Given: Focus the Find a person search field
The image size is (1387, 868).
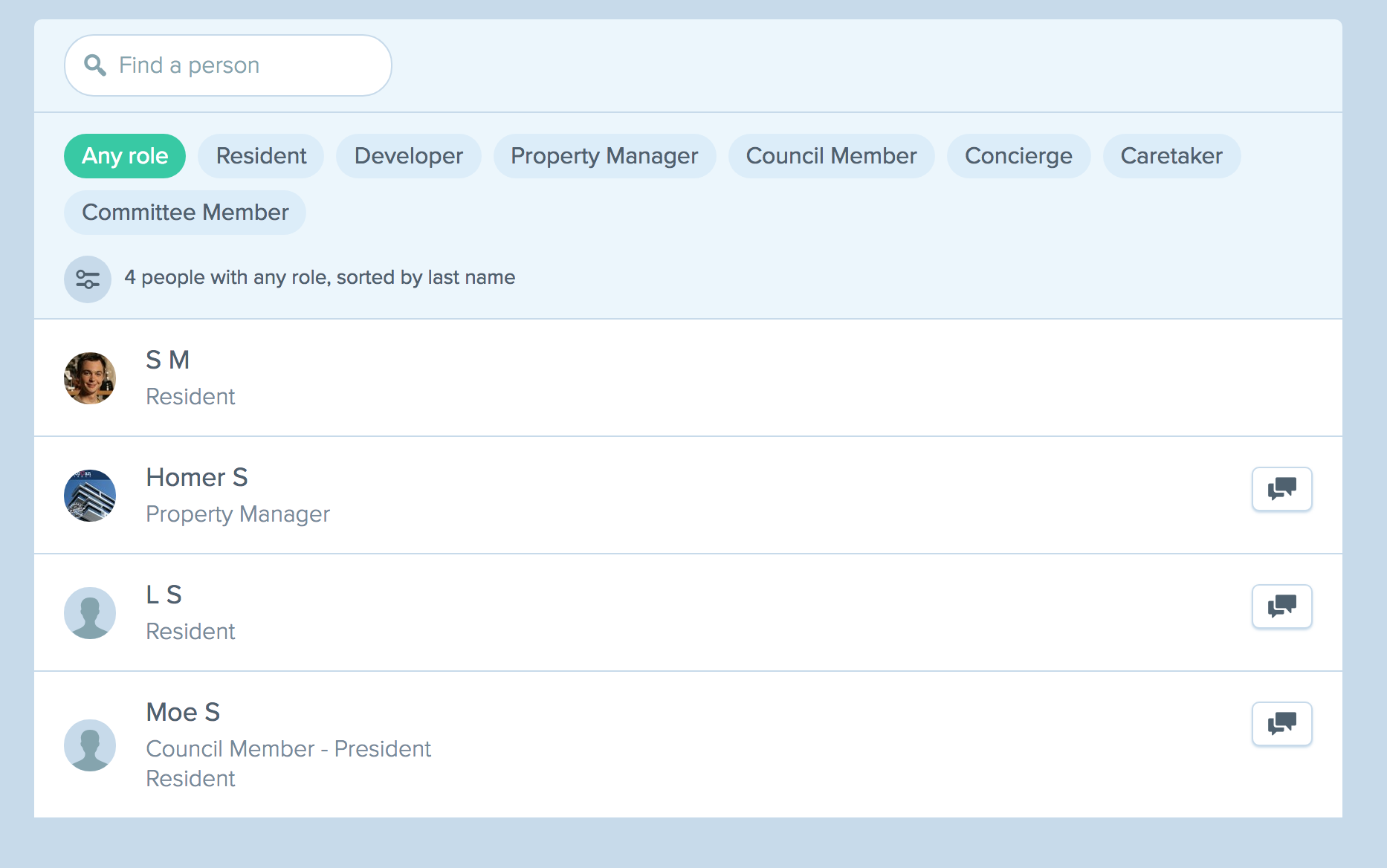Looking at the screenshot, I should [245, 65].
